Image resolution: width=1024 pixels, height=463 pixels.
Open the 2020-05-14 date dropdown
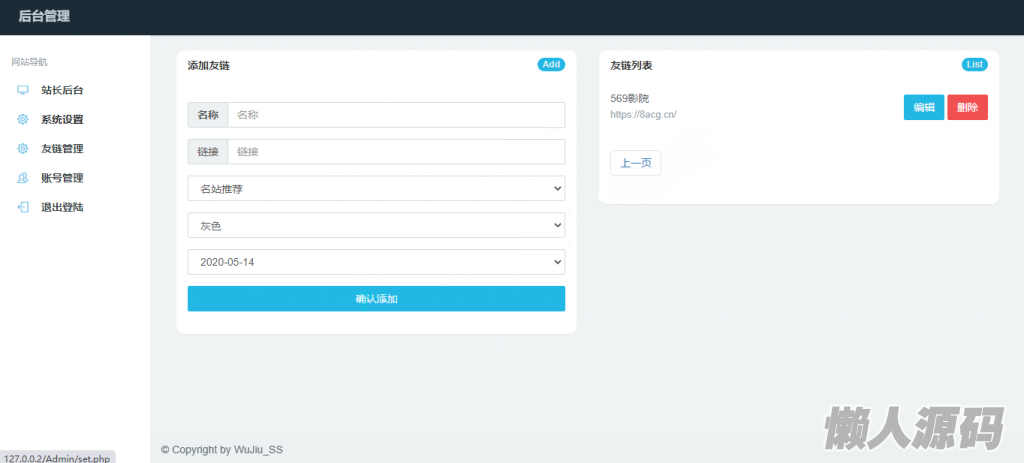(x=376, y=262)
